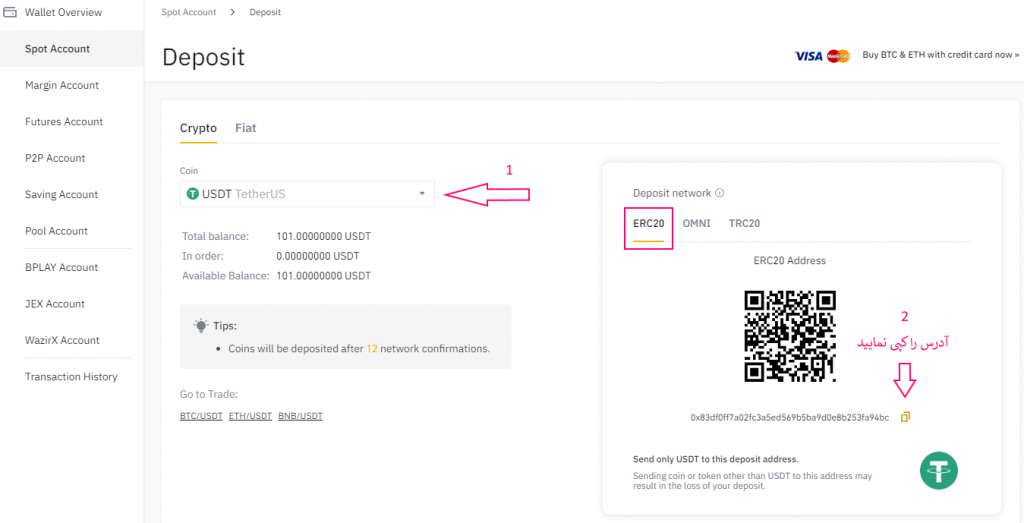The width and height of the screenshot is (1024, 523).
Task: Select the OMNI deposit network tab
Action: 696,223
